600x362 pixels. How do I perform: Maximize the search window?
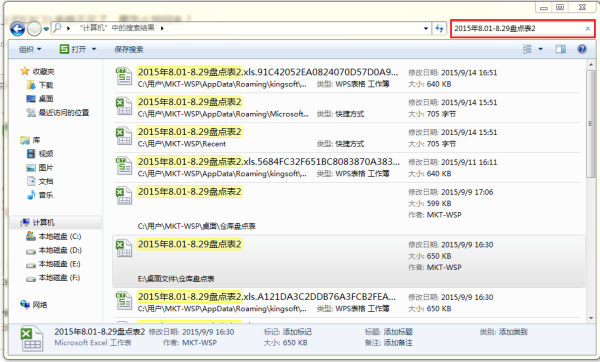click(560, 7)
